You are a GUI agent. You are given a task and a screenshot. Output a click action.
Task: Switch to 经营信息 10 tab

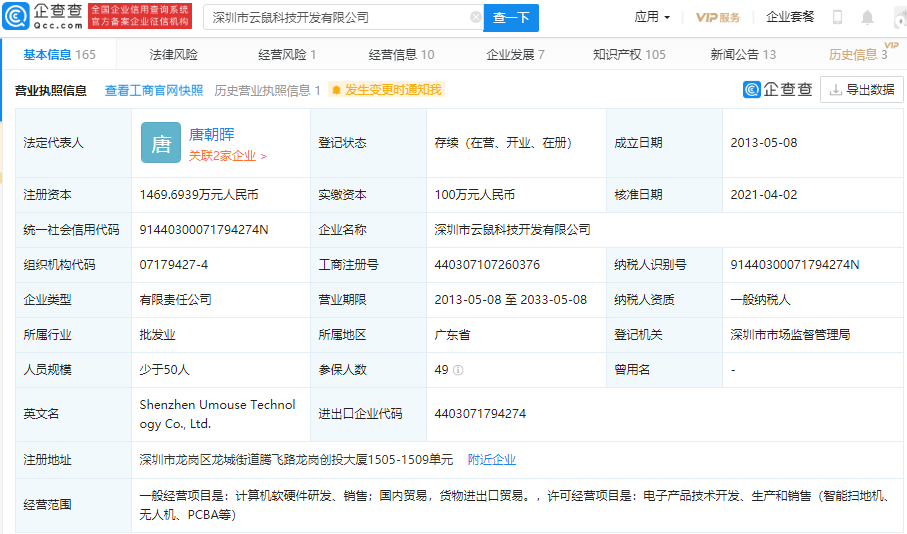click(401, 55)
